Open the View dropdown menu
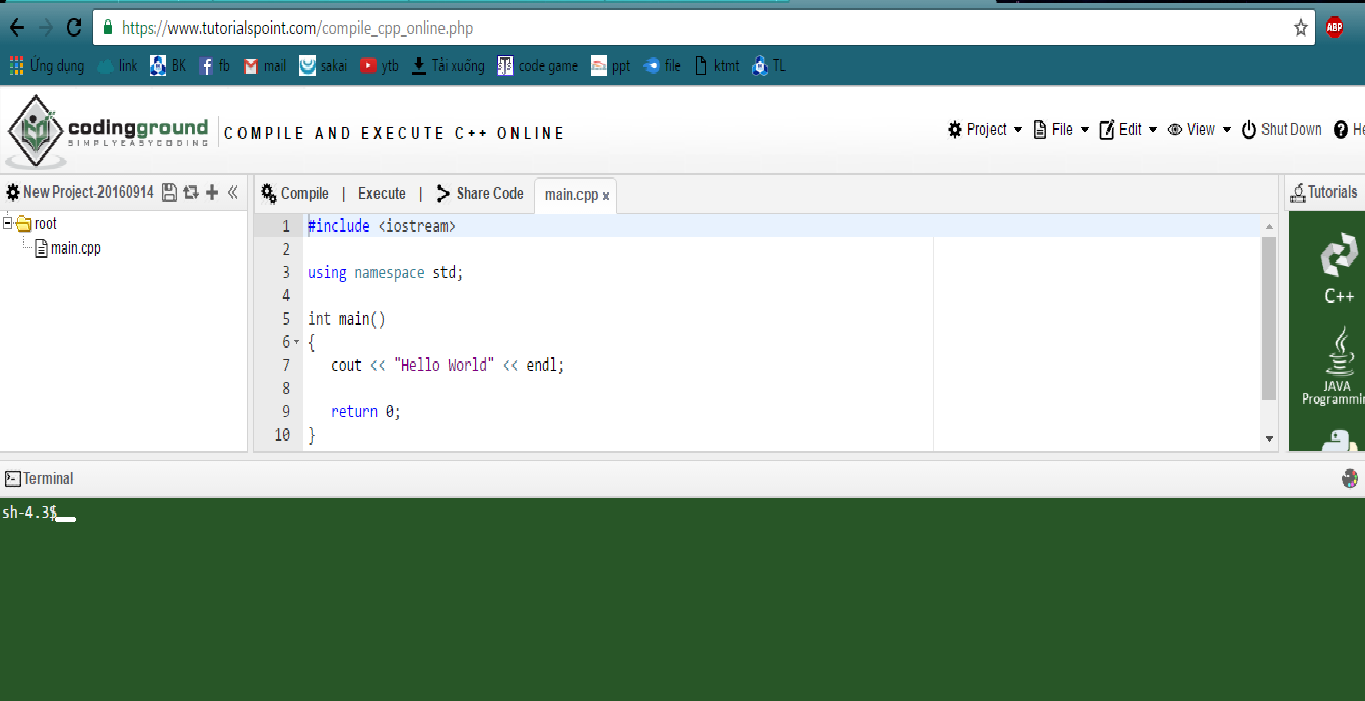 click(1199, 130)
